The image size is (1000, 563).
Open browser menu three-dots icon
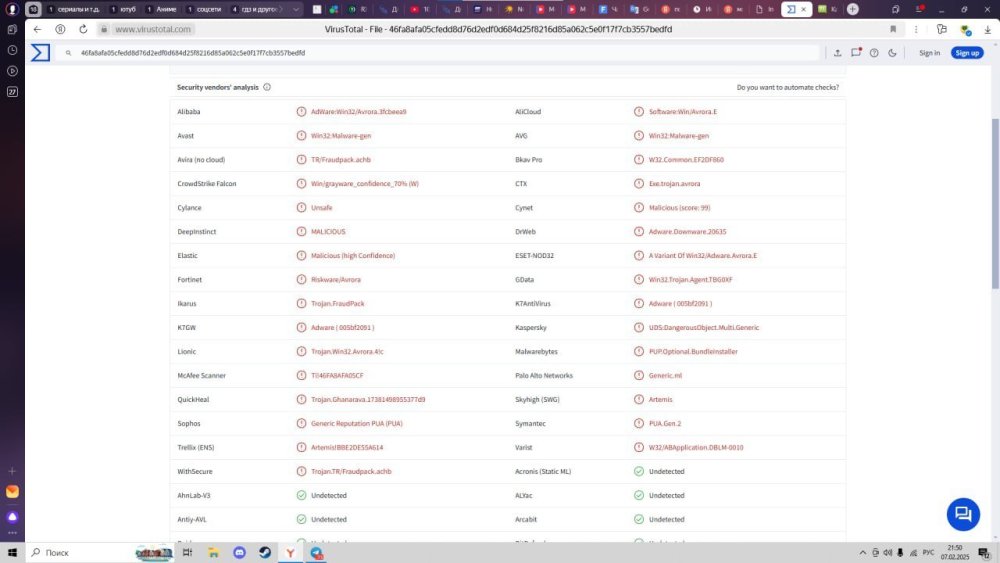click(916, 29)
